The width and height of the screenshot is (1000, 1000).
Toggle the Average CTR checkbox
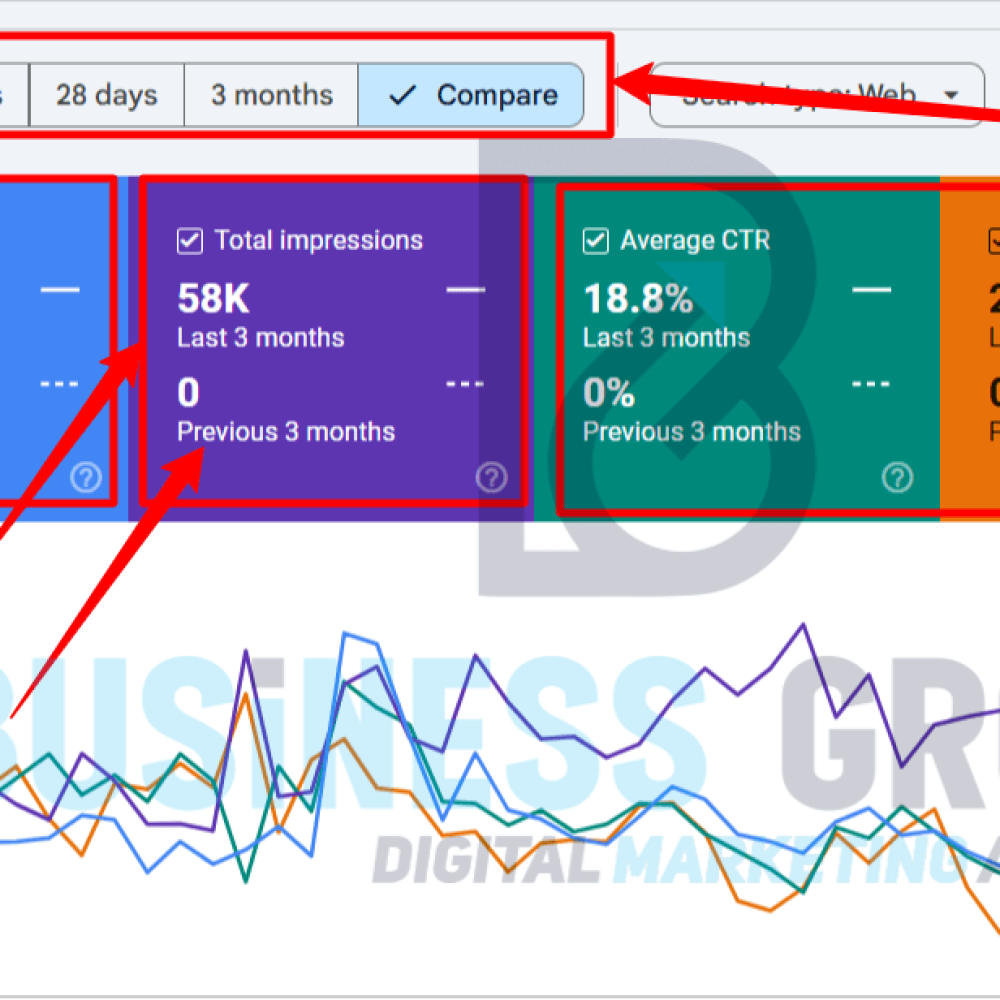pyautogui.click(x=596, y=241)
